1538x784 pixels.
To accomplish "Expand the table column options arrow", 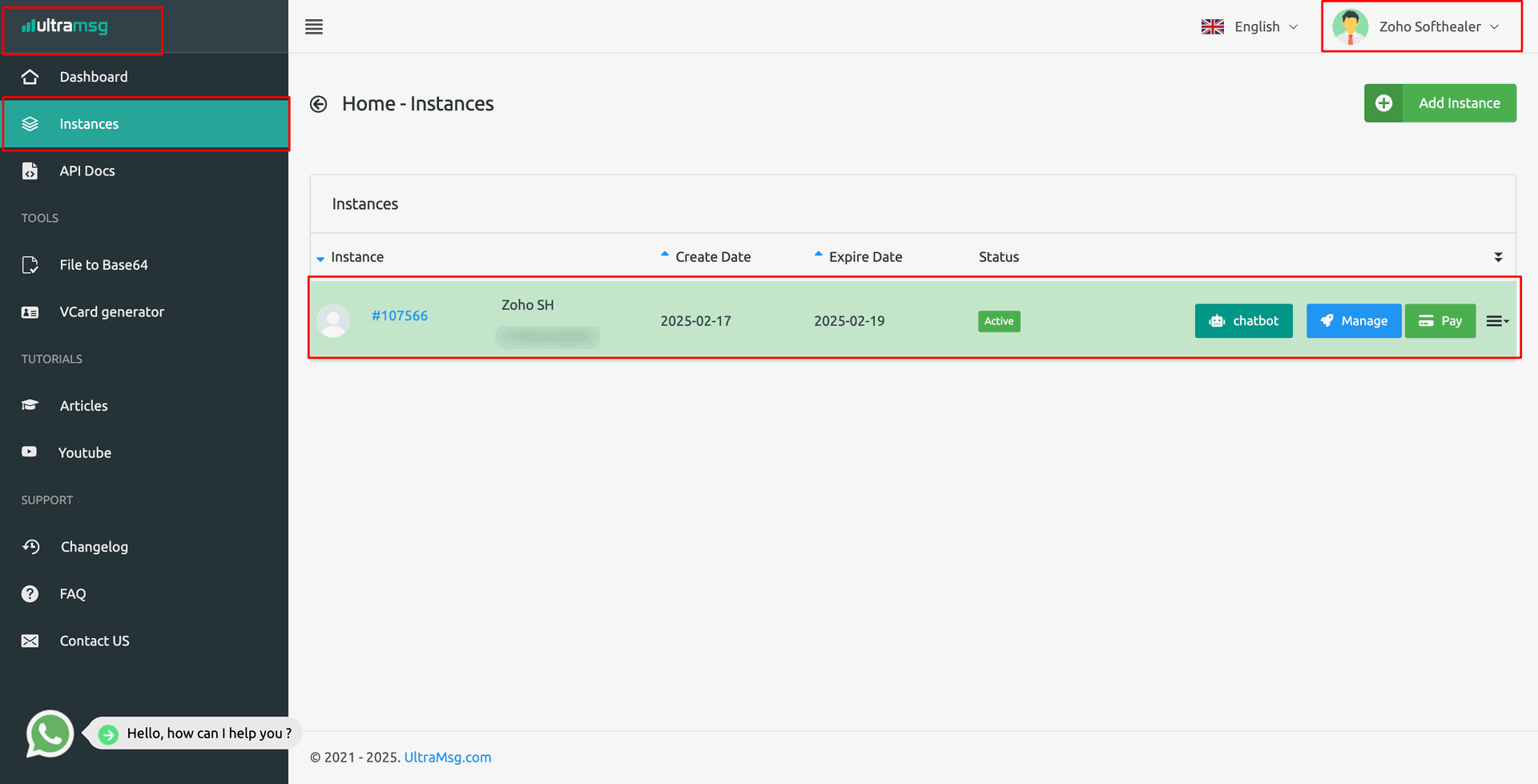I will (x=1498, y=257).
